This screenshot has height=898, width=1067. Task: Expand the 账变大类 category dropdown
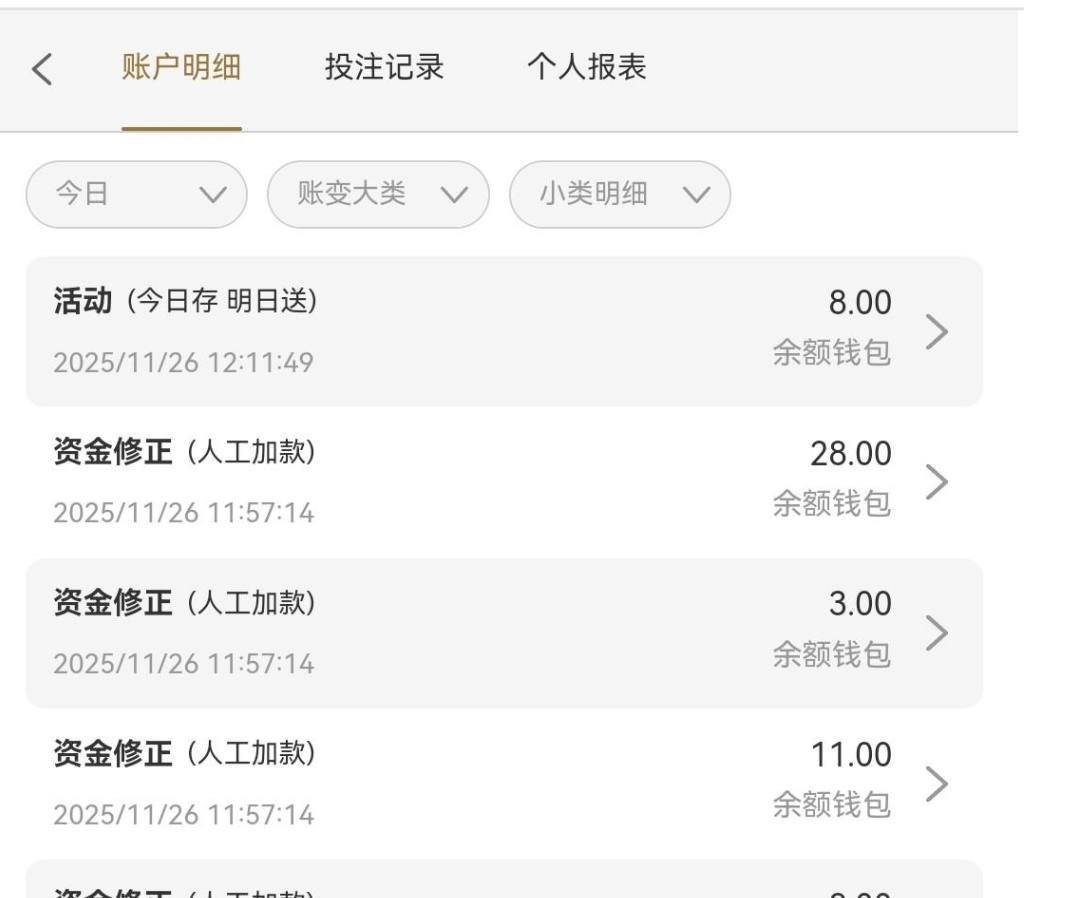378,194
